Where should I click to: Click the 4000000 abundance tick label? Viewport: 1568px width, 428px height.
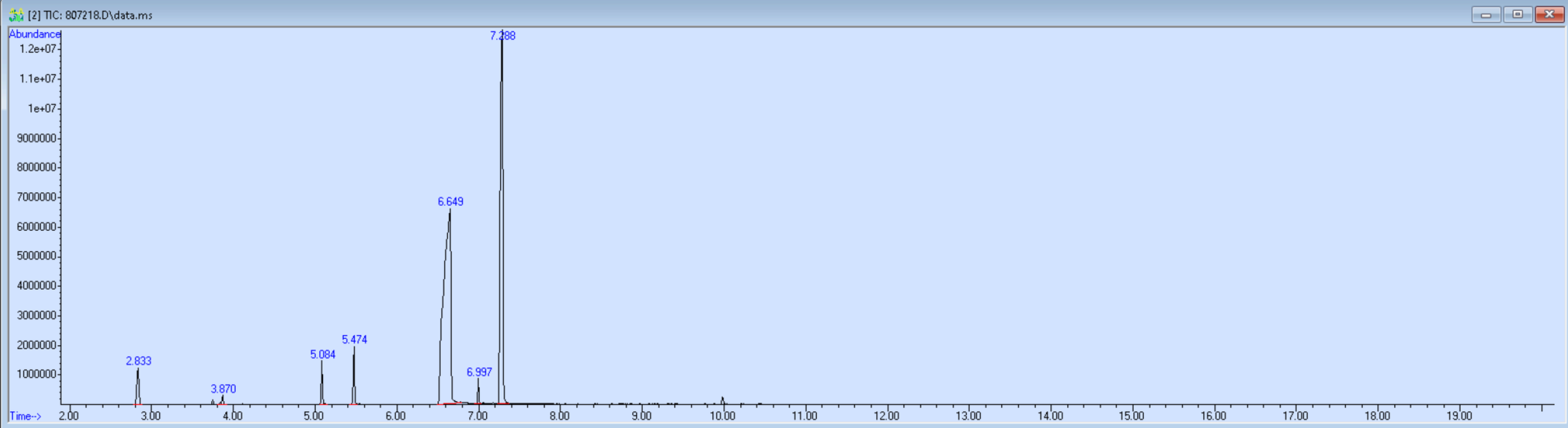[x=36, y=286]
